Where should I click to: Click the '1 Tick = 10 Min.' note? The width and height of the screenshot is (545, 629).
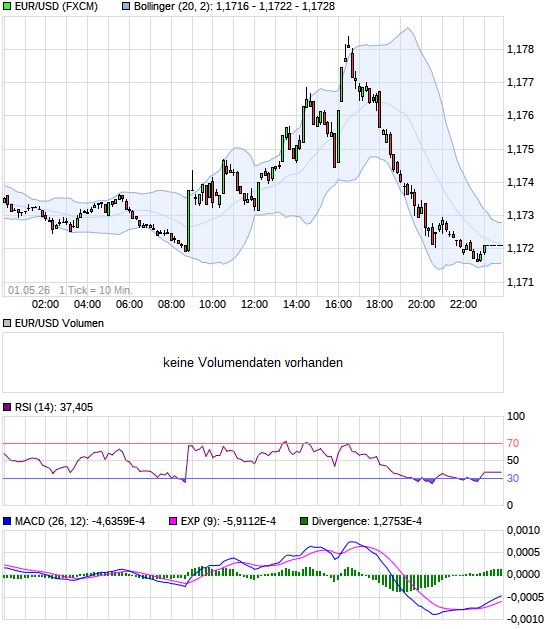[96, 290]
